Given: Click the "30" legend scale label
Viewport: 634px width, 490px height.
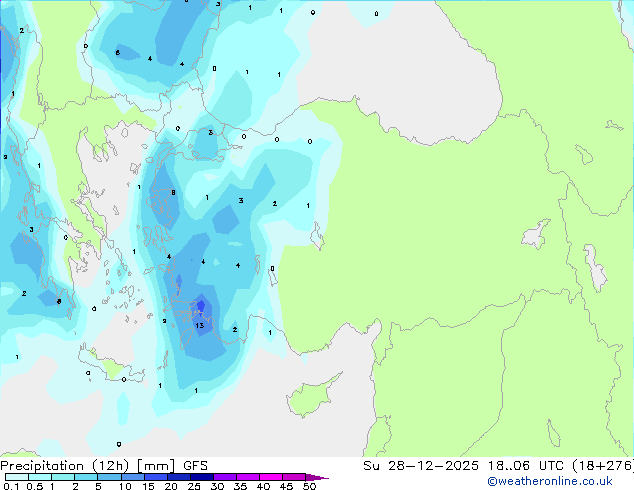Looking at the screenshot, I should 217,486.
